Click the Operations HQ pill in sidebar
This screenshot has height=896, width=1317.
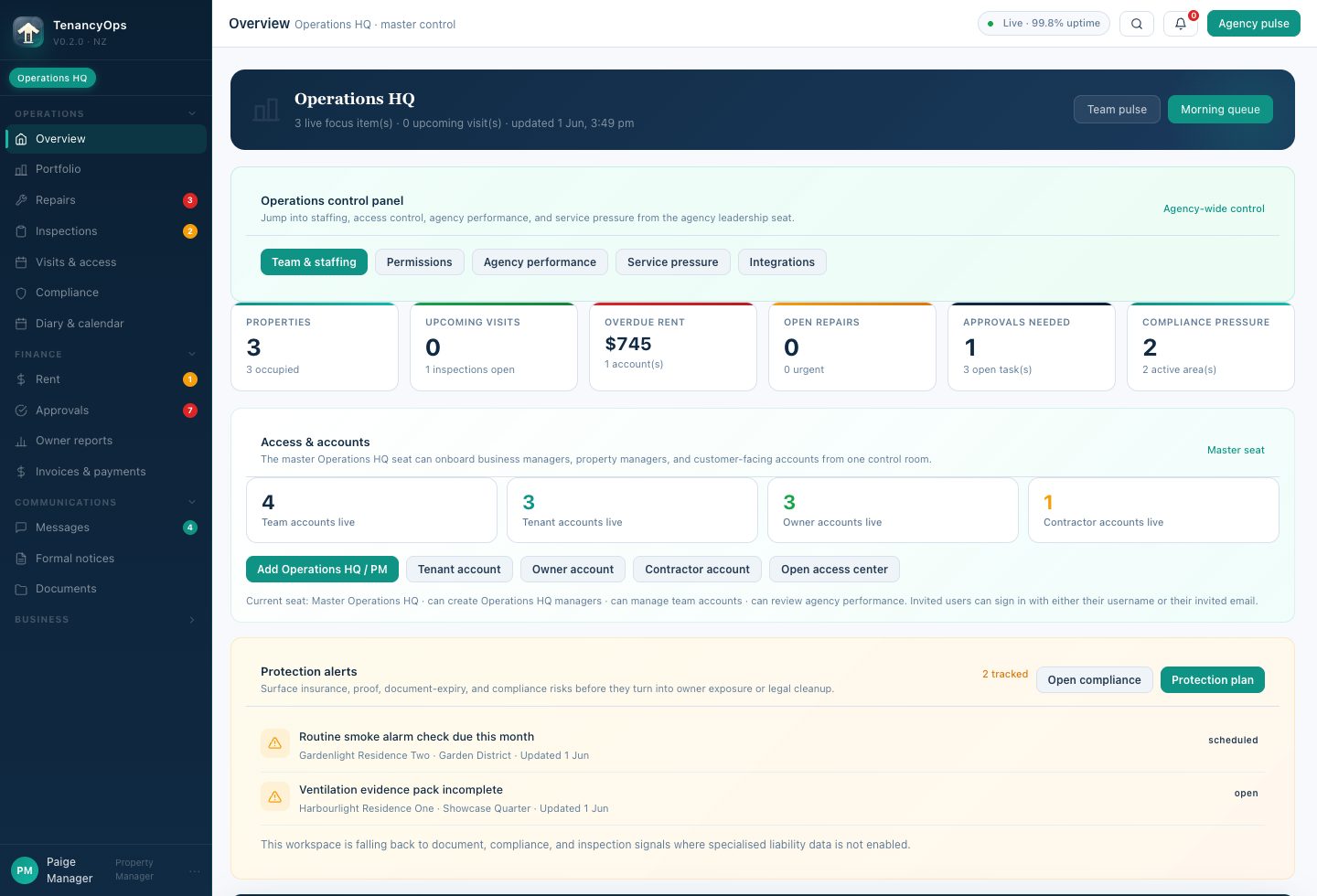click(x=52, y=79)
